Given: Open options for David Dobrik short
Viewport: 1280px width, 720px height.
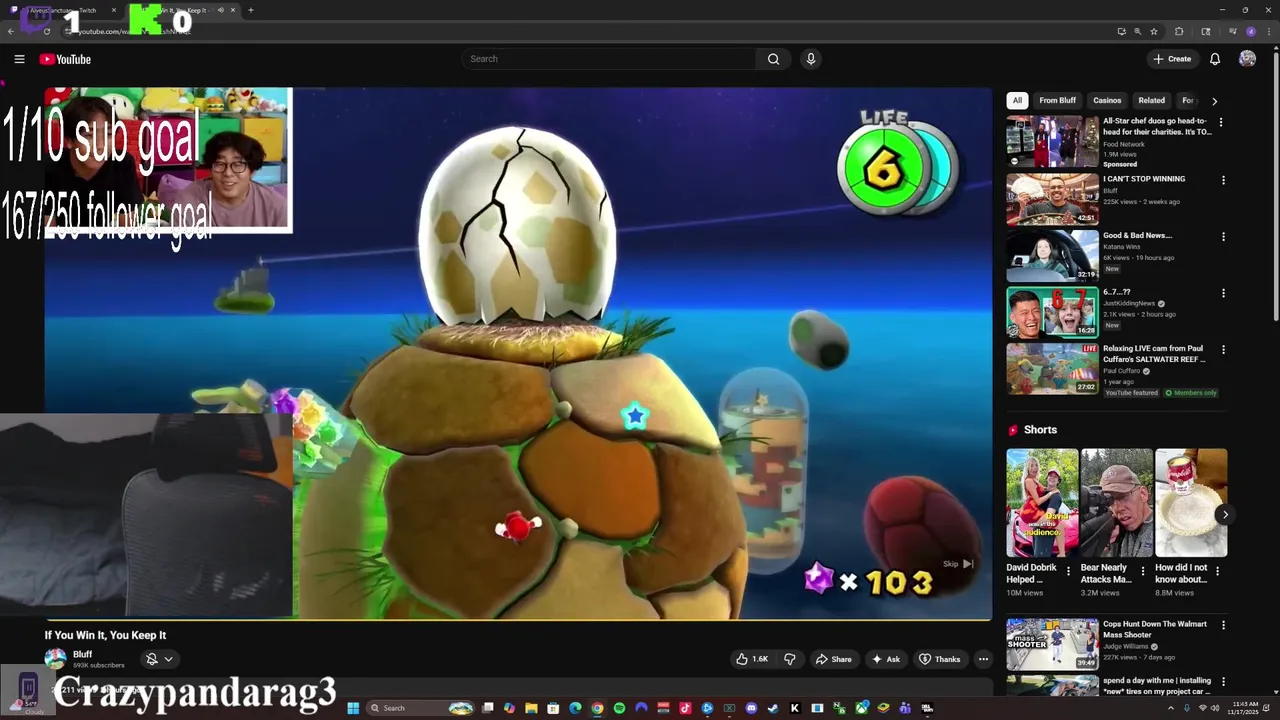Looking at the screenshot, I should [1068, 572].
